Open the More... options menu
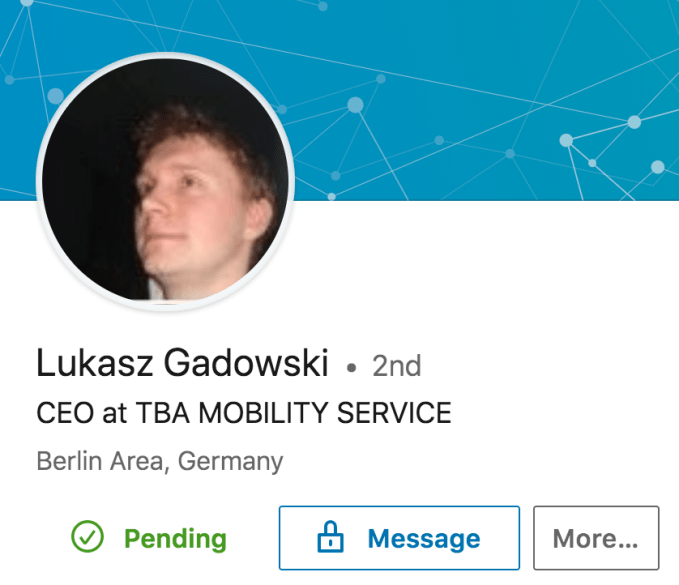Screen dimensions: 679x585 pos(596,539)
